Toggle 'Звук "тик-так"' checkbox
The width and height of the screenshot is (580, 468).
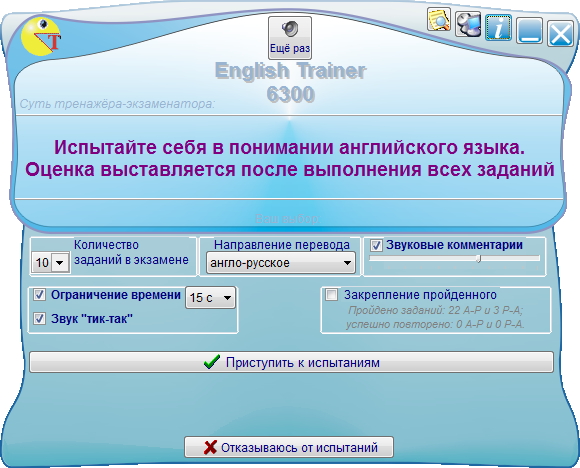[x=39, y=319]
